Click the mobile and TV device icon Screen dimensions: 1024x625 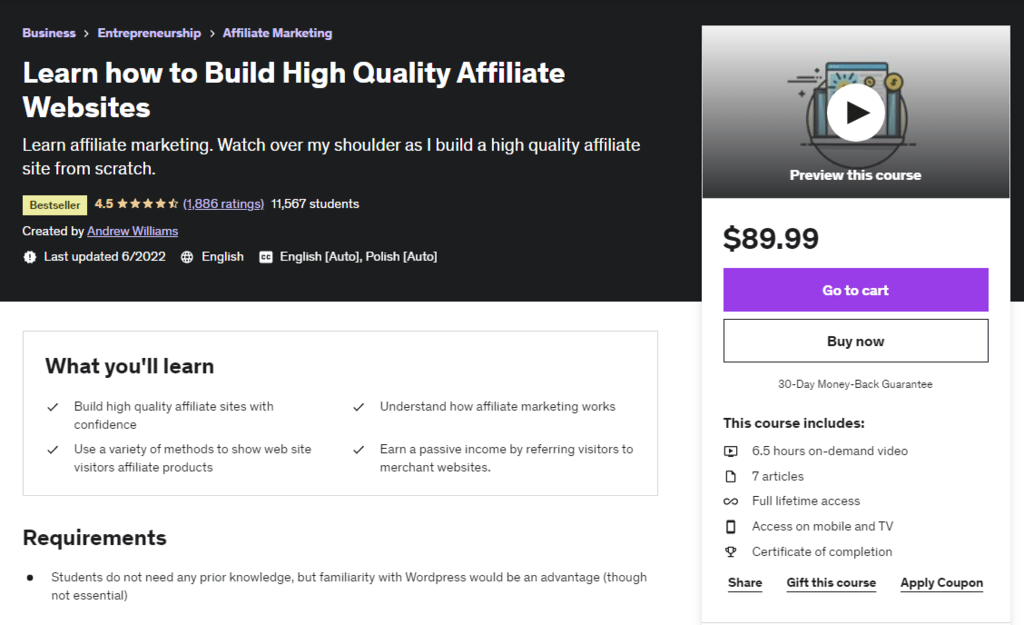[731, 526]
